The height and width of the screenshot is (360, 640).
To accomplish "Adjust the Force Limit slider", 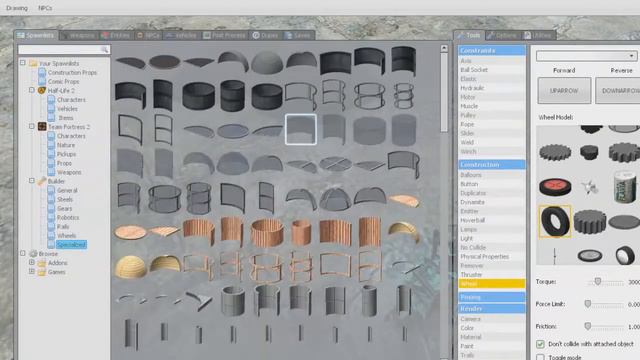I will (x=588, y=304).
